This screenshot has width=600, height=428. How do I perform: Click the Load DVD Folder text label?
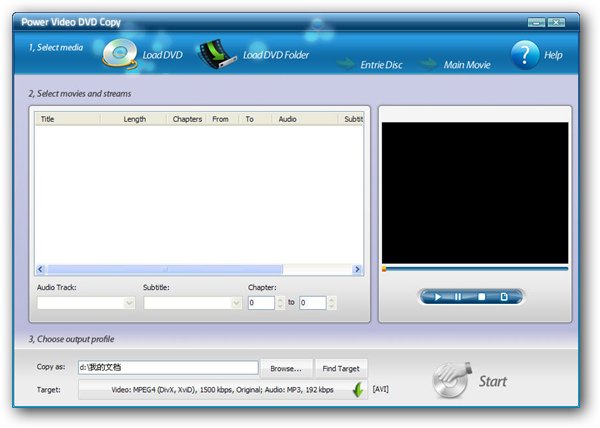[276, 55]
